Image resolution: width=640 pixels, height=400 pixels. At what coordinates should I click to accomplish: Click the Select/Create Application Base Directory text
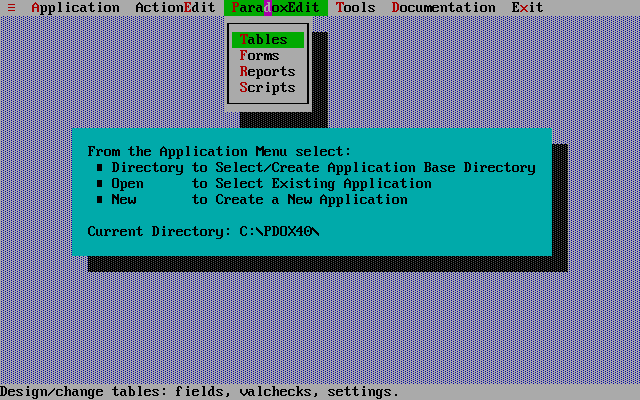[x=376, y=168]
